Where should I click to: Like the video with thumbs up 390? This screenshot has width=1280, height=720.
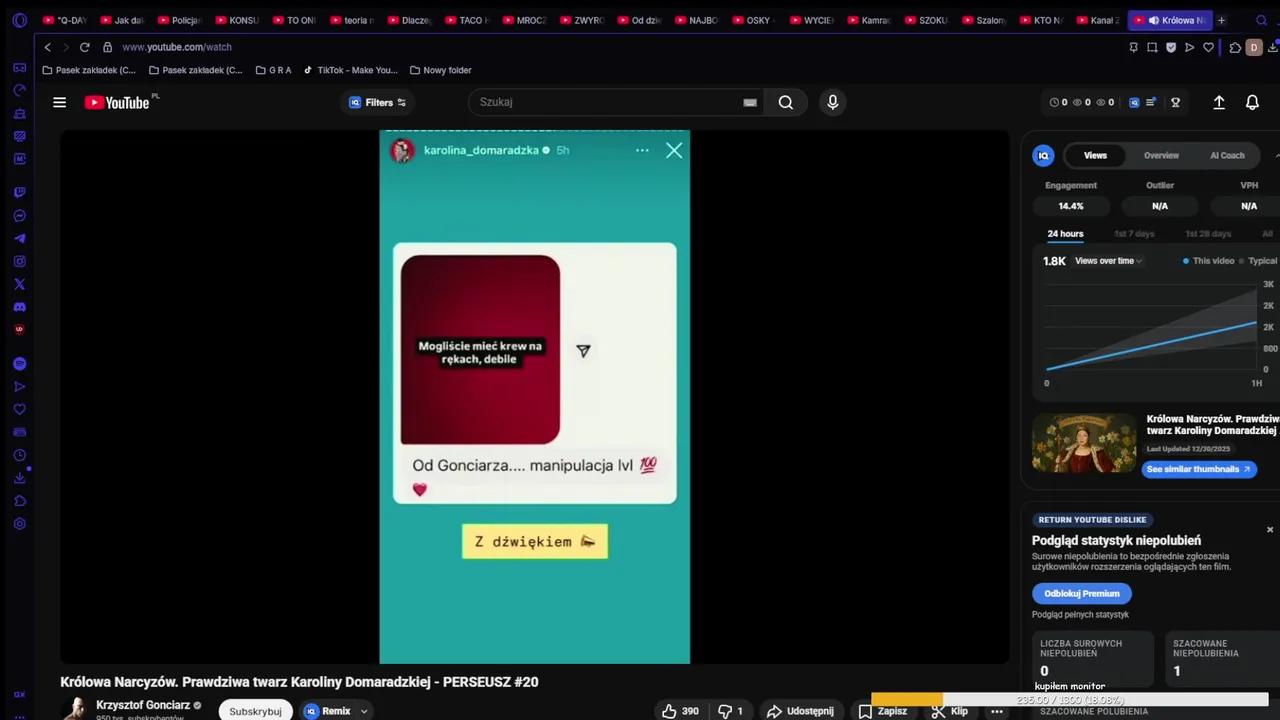(680, 711)
